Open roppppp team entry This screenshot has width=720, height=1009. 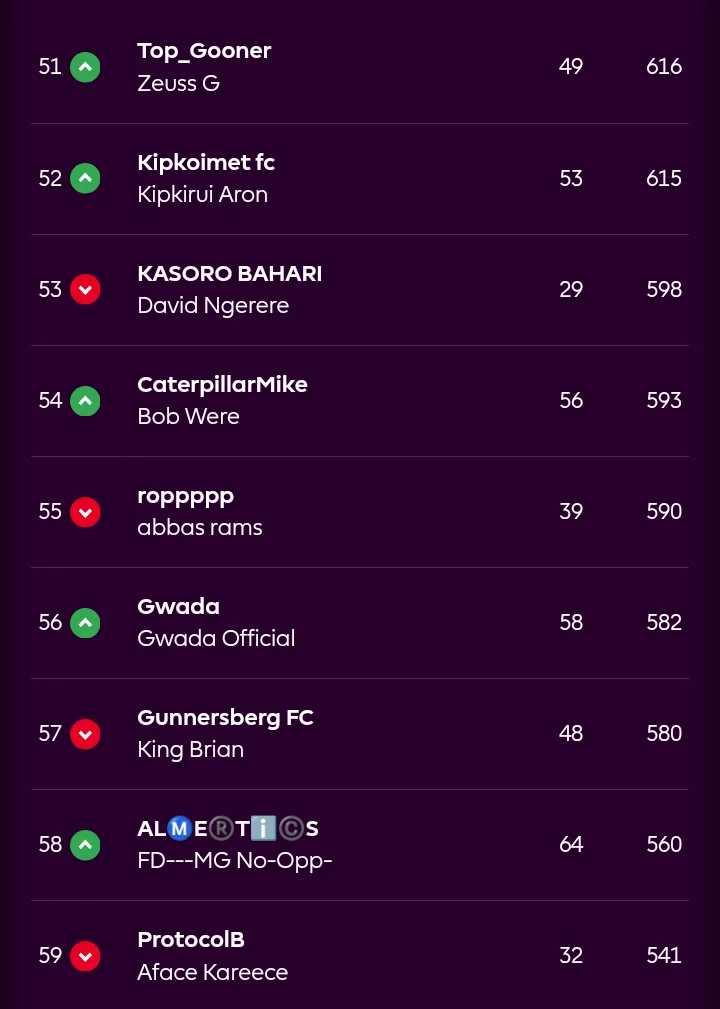[x=185, y=496]
